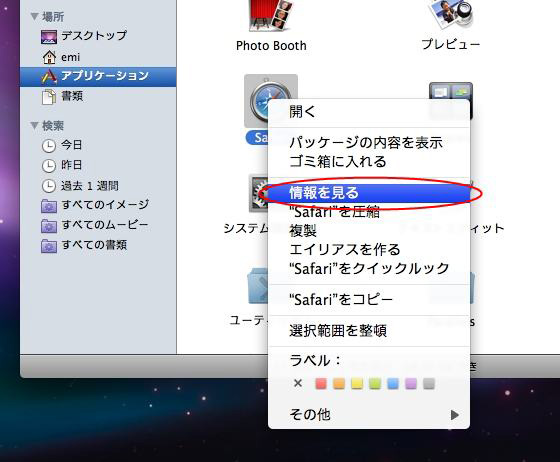
Task: Apply the blue label color
Action: point(393,384)
